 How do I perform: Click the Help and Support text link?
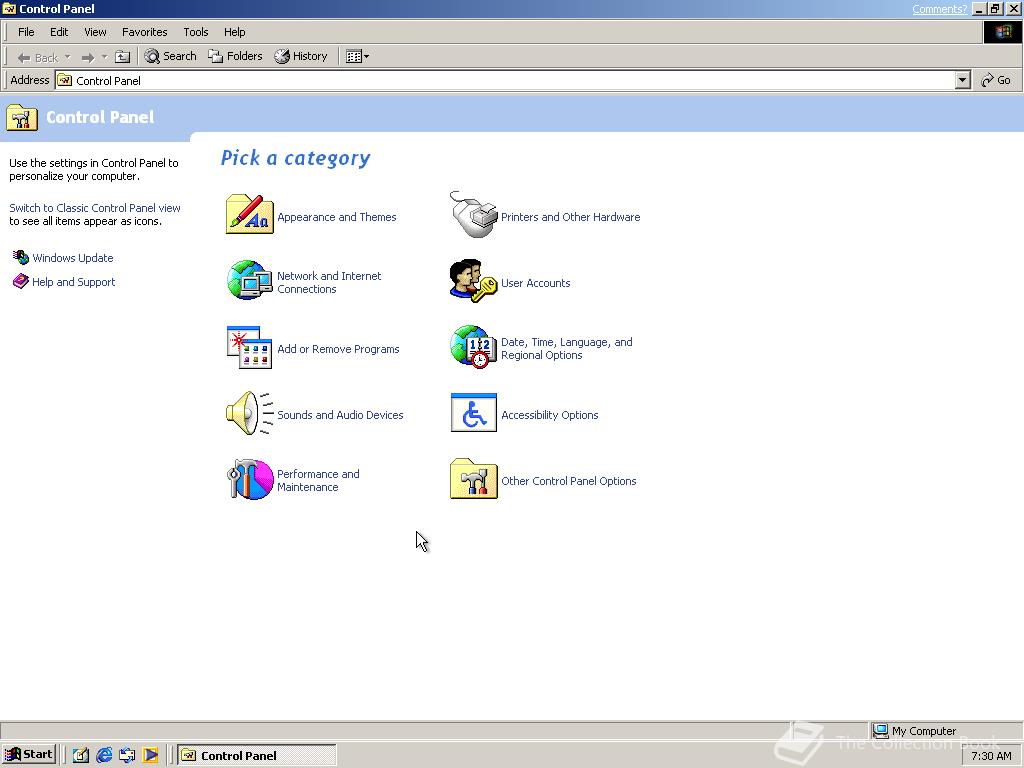73,282
